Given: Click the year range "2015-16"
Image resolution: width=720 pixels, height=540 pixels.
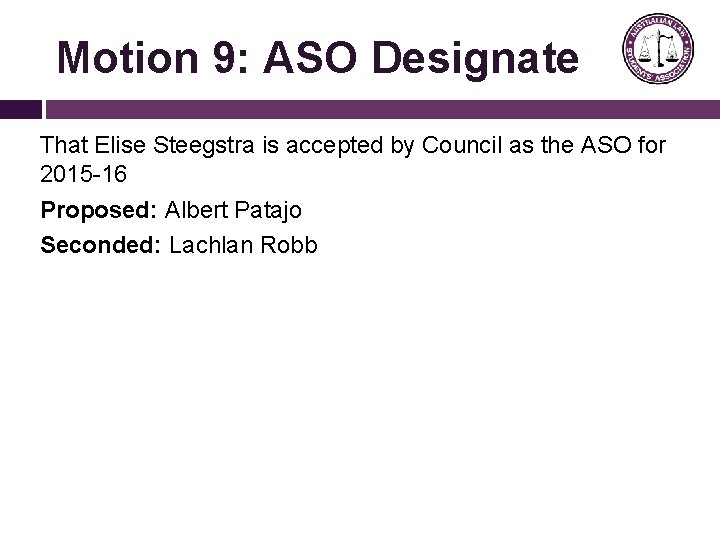Looking at the screenshot, I should point(84,174).
